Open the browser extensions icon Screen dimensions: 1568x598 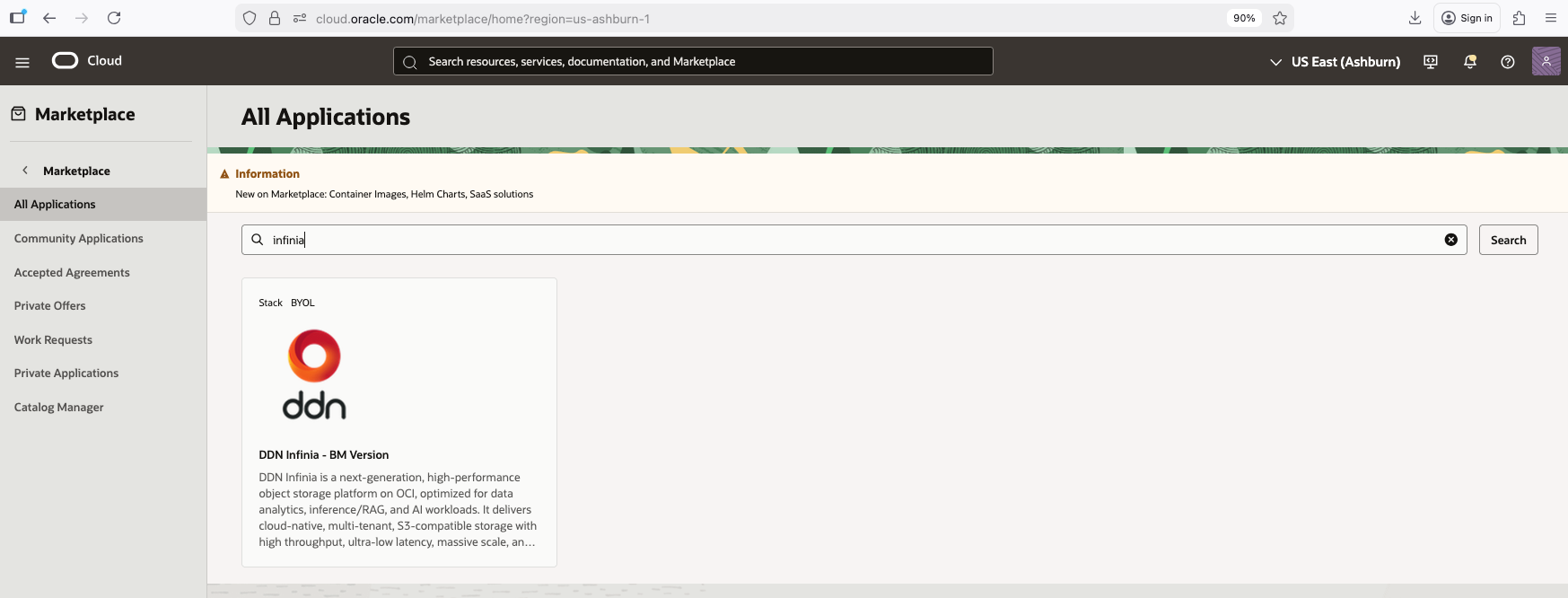[x=1519, y=18]
